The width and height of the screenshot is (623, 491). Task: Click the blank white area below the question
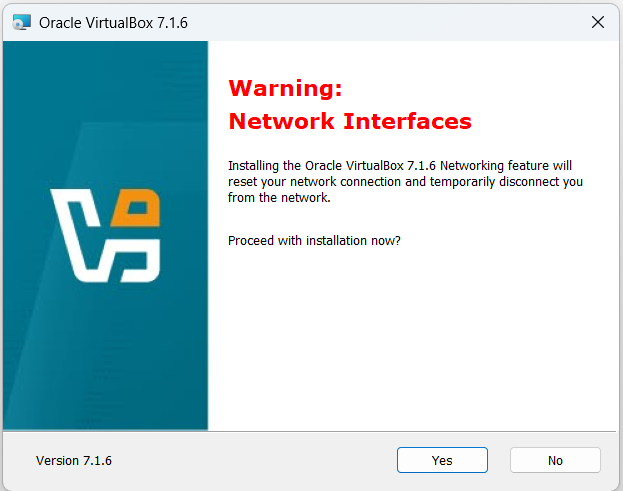pos(413,338)
